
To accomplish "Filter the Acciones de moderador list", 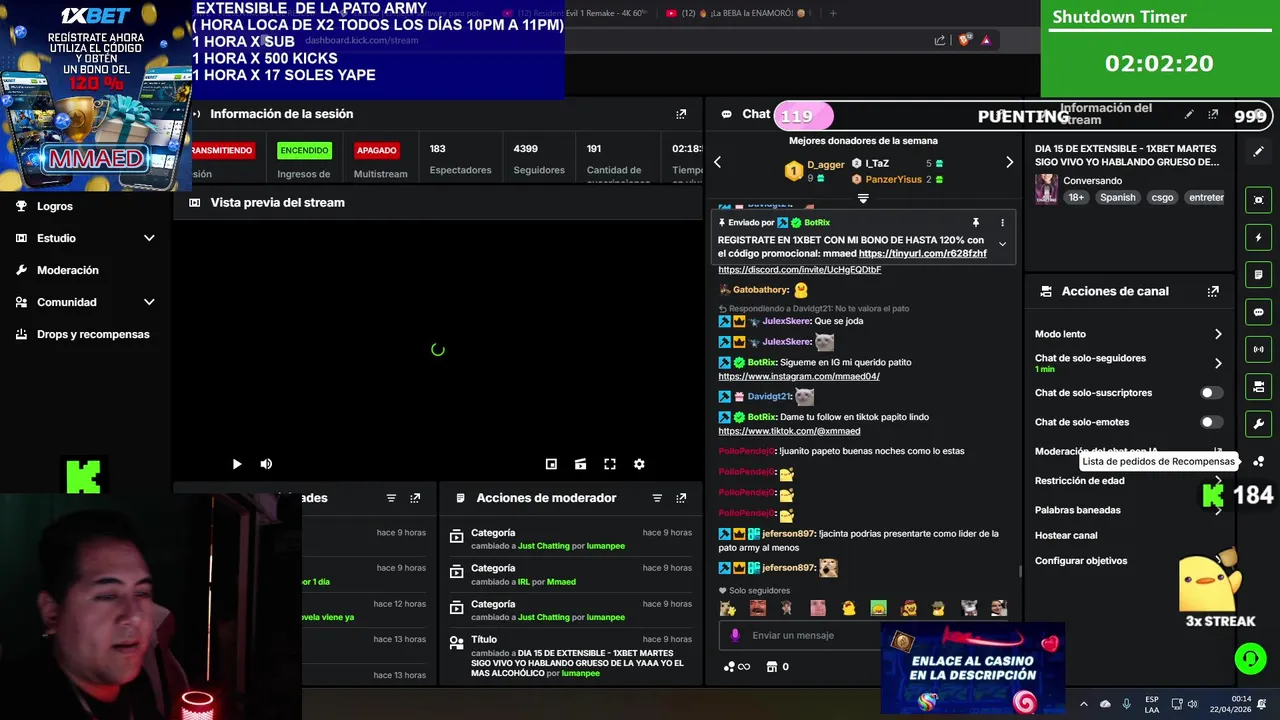I will coord(657,498).
